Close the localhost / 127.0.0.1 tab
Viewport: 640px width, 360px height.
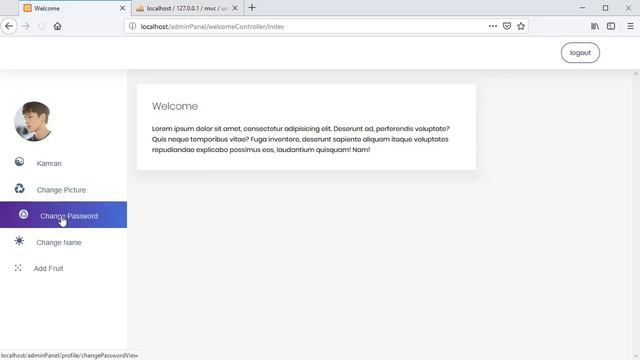235,8
